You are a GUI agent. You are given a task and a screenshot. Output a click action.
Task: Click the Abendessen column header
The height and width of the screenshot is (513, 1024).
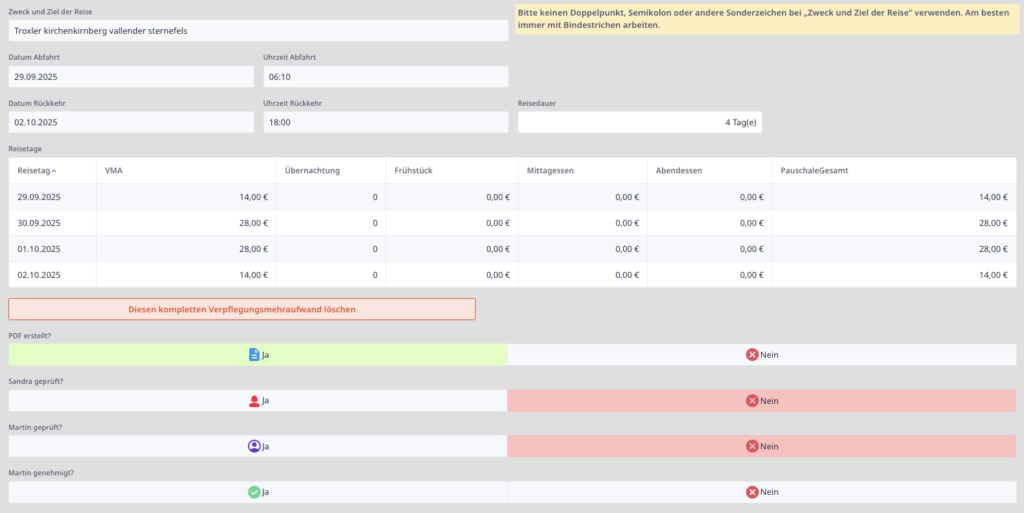pos(709,171)
